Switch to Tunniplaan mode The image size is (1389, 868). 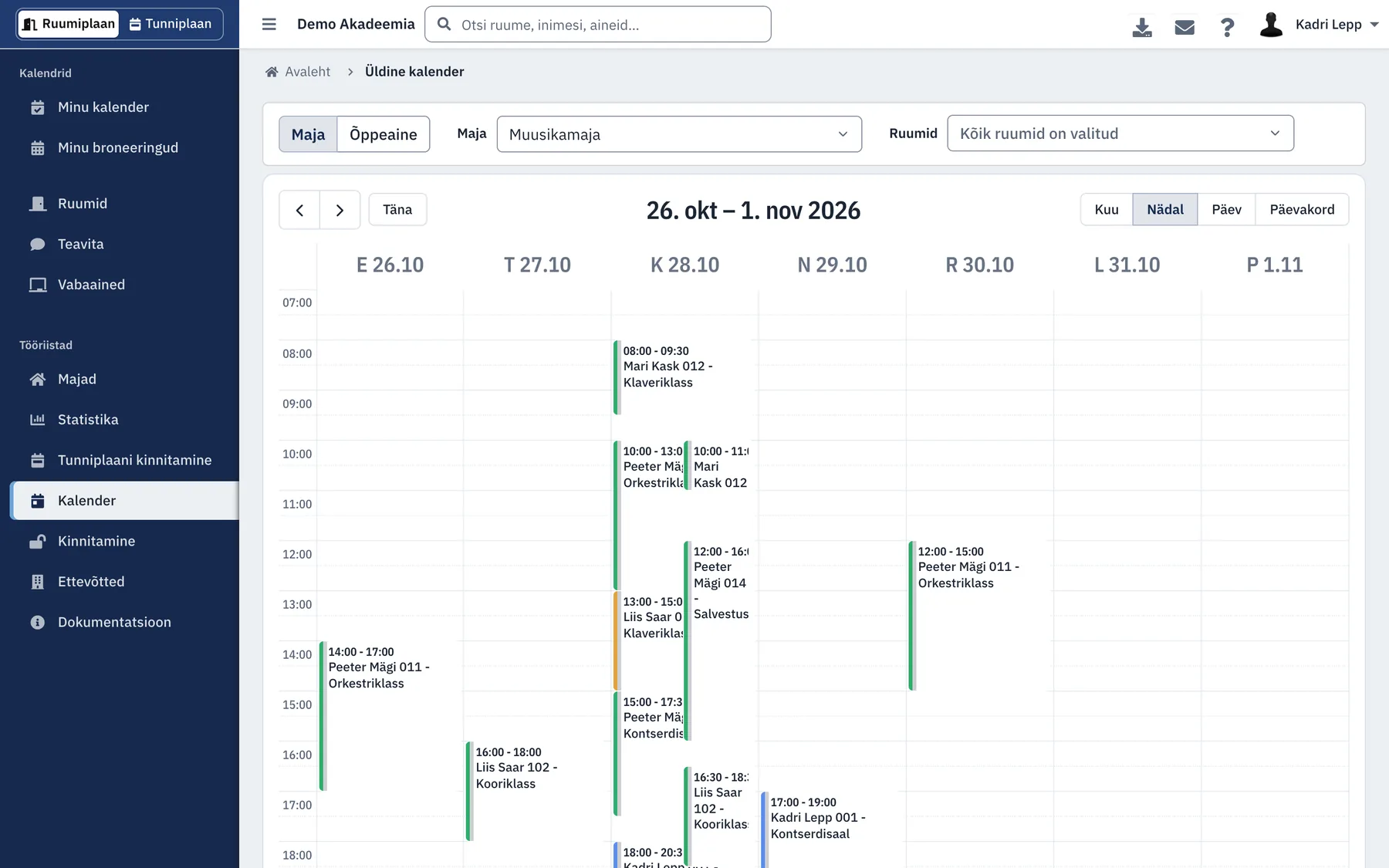click(171, 24)
